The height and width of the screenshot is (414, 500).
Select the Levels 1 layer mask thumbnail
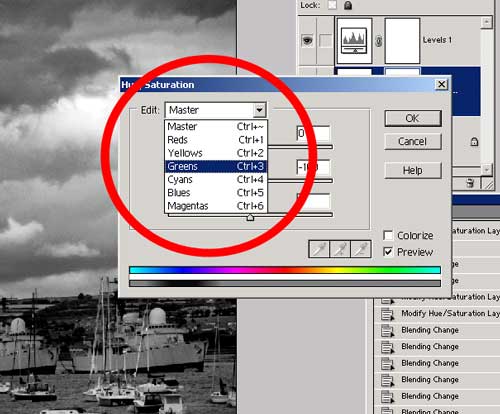(402, 41)
